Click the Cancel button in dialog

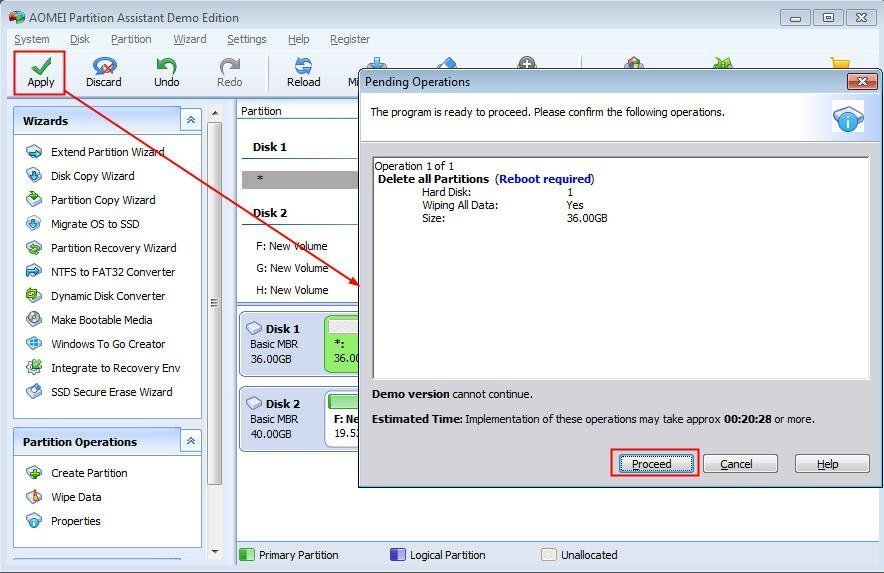pos(740,464)
